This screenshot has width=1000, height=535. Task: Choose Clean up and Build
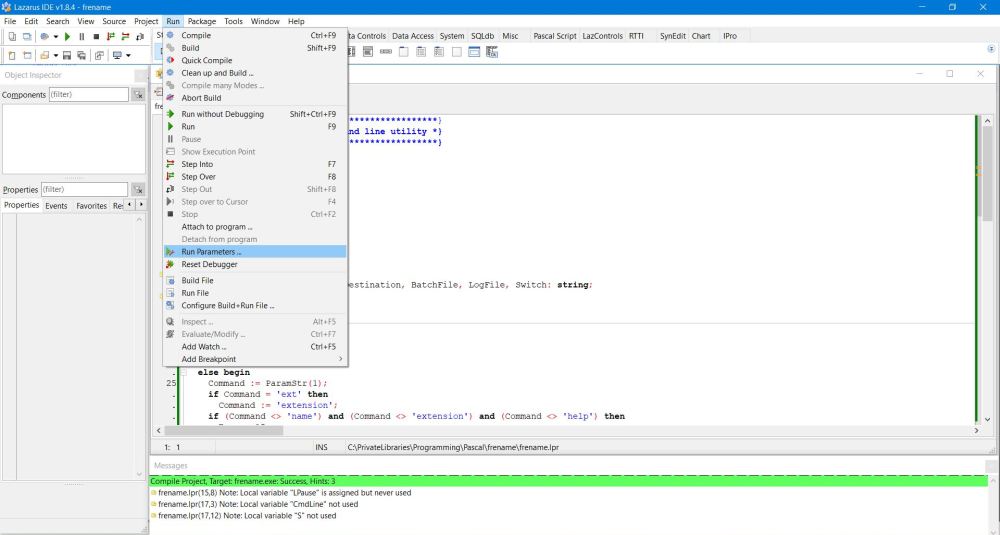(255, 73)
